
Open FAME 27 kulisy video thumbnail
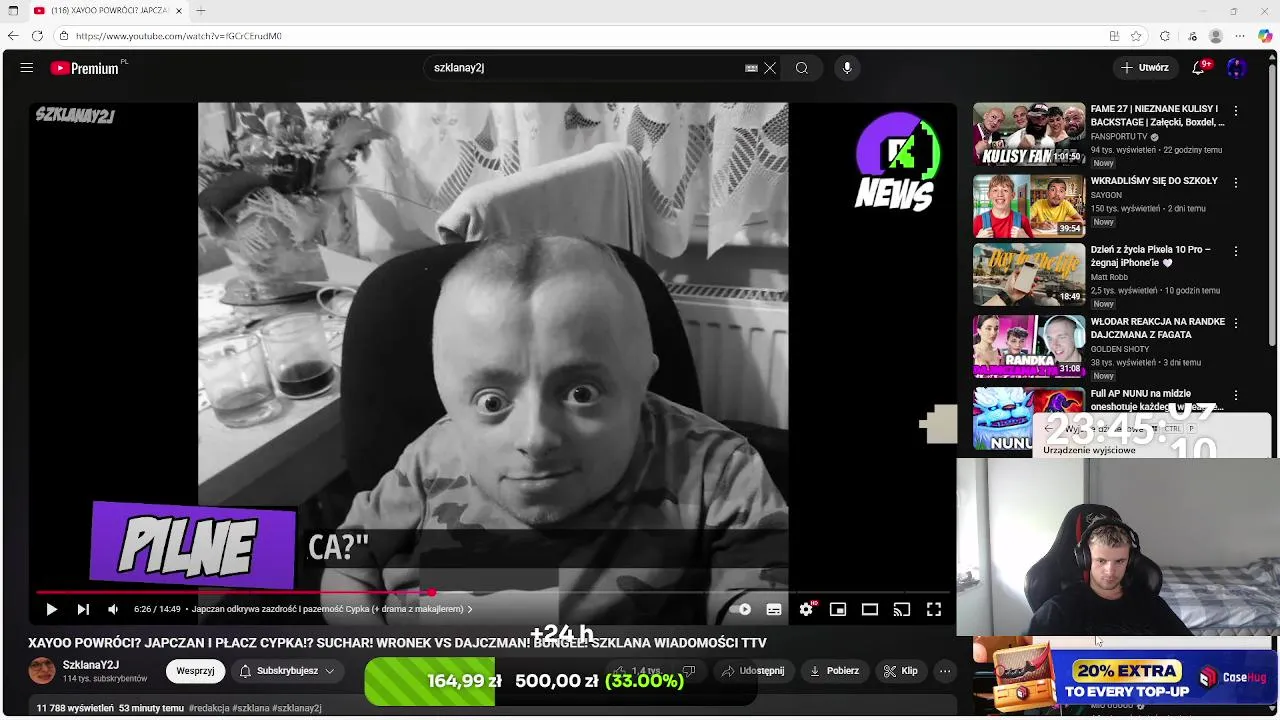click(x=1029, y=133)
